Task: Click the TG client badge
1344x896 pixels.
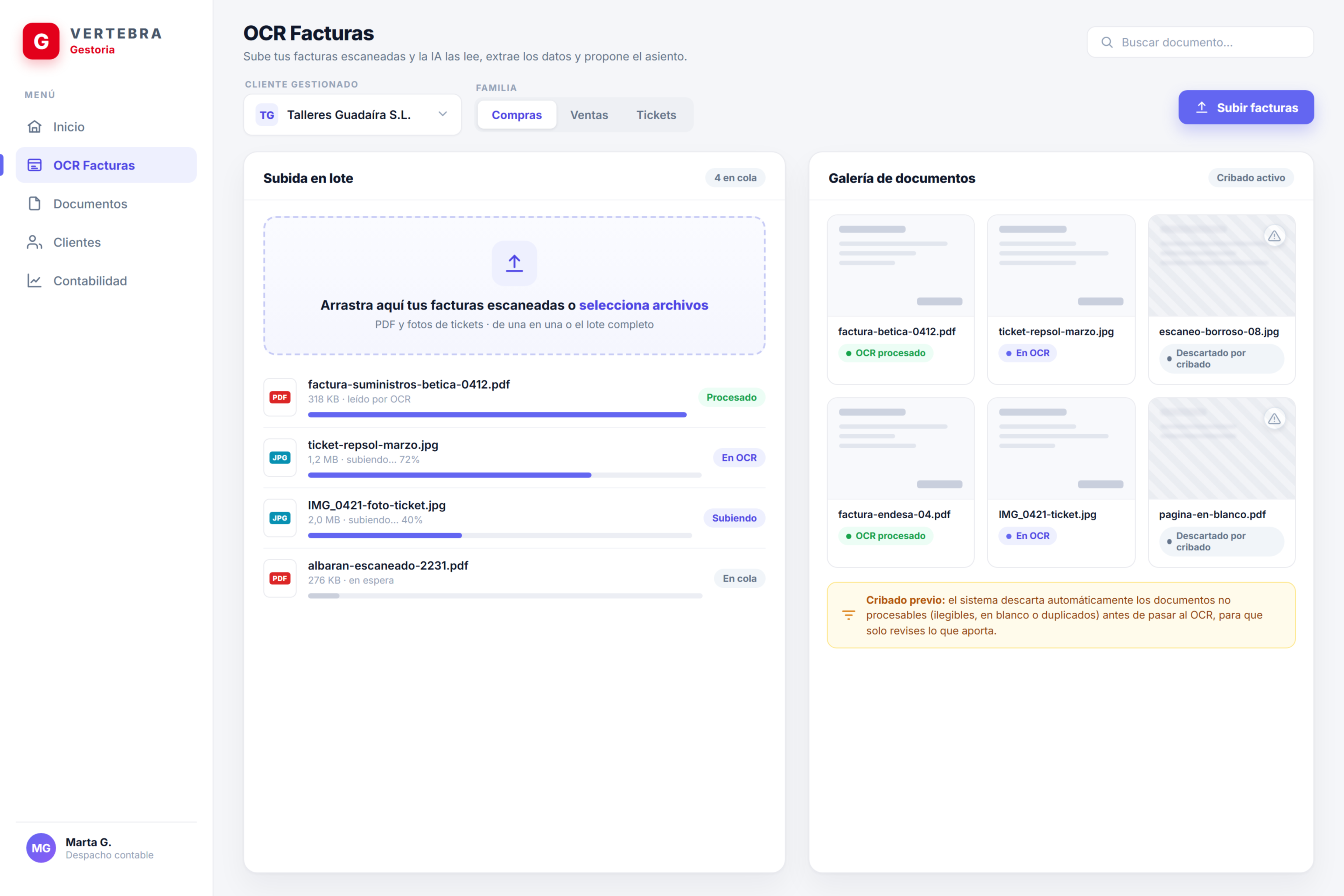Action: 267,115
